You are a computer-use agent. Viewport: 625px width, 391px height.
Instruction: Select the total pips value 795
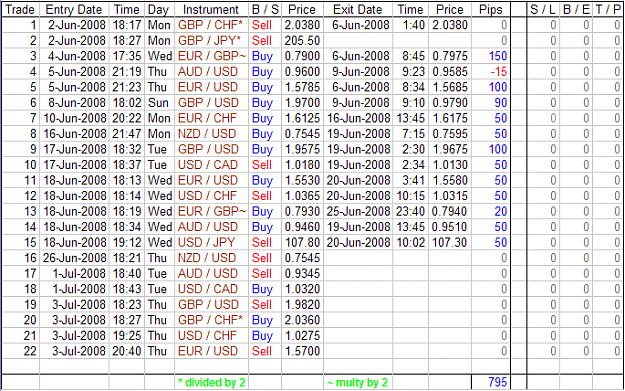coord(497,382)
